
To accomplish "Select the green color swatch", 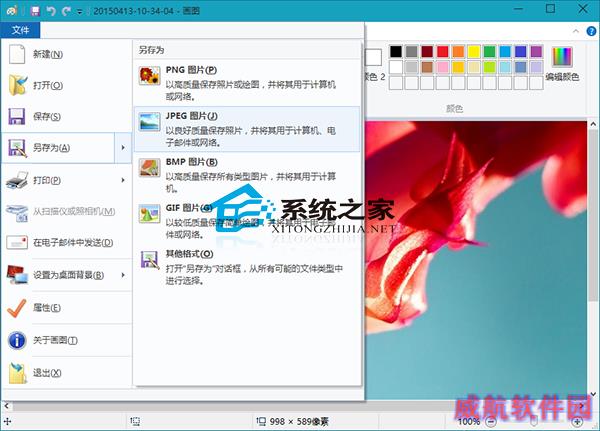I will pos(489,51).
